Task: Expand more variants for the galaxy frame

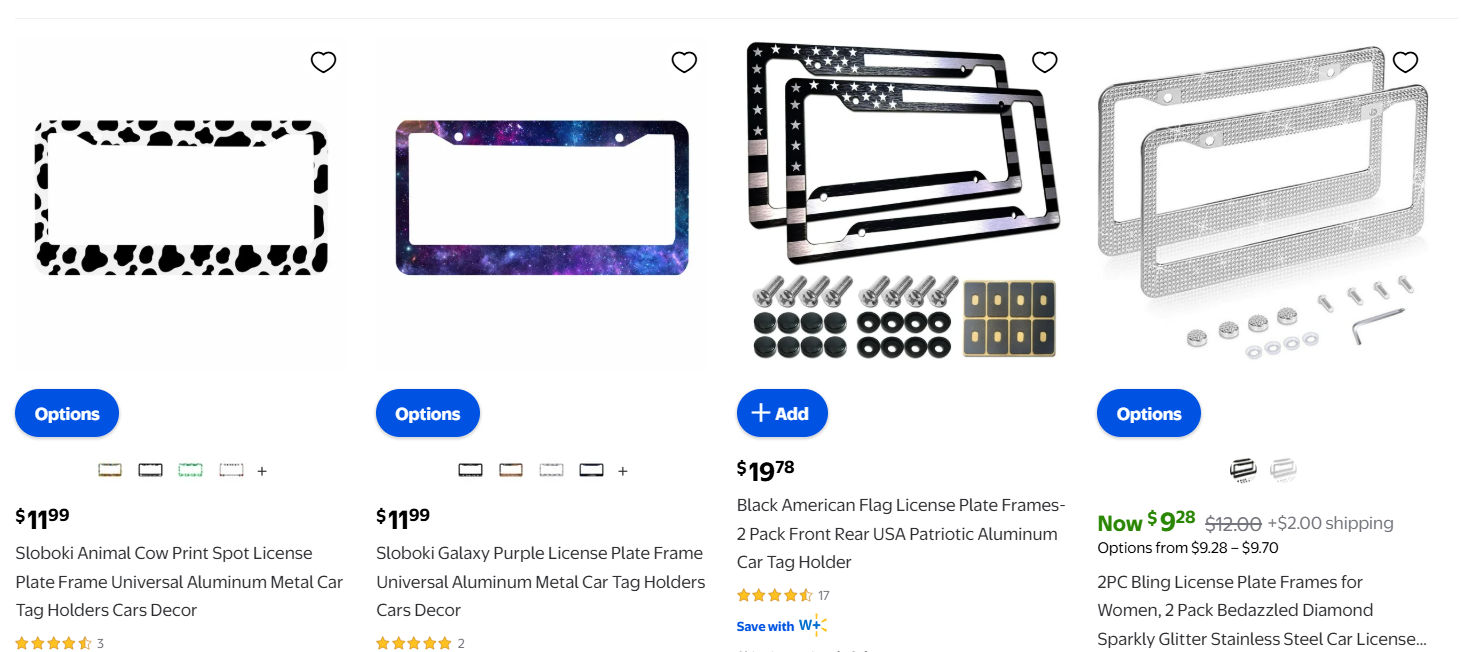Action: coord(623,471)
